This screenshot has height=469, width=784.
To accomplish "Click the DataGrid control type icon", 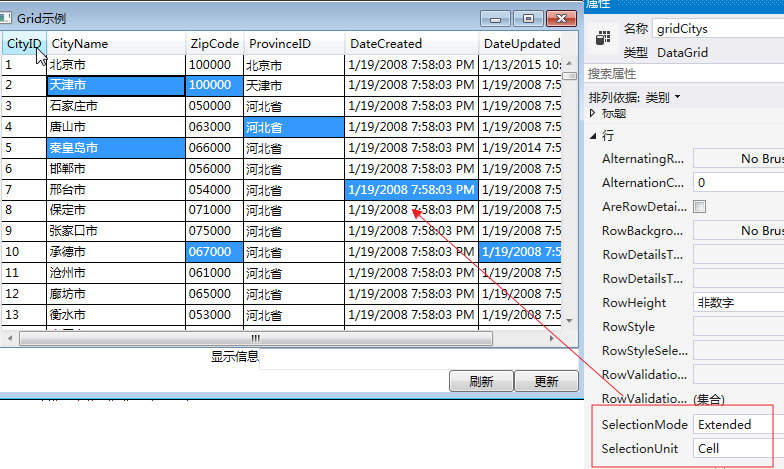I will (603, 39).
